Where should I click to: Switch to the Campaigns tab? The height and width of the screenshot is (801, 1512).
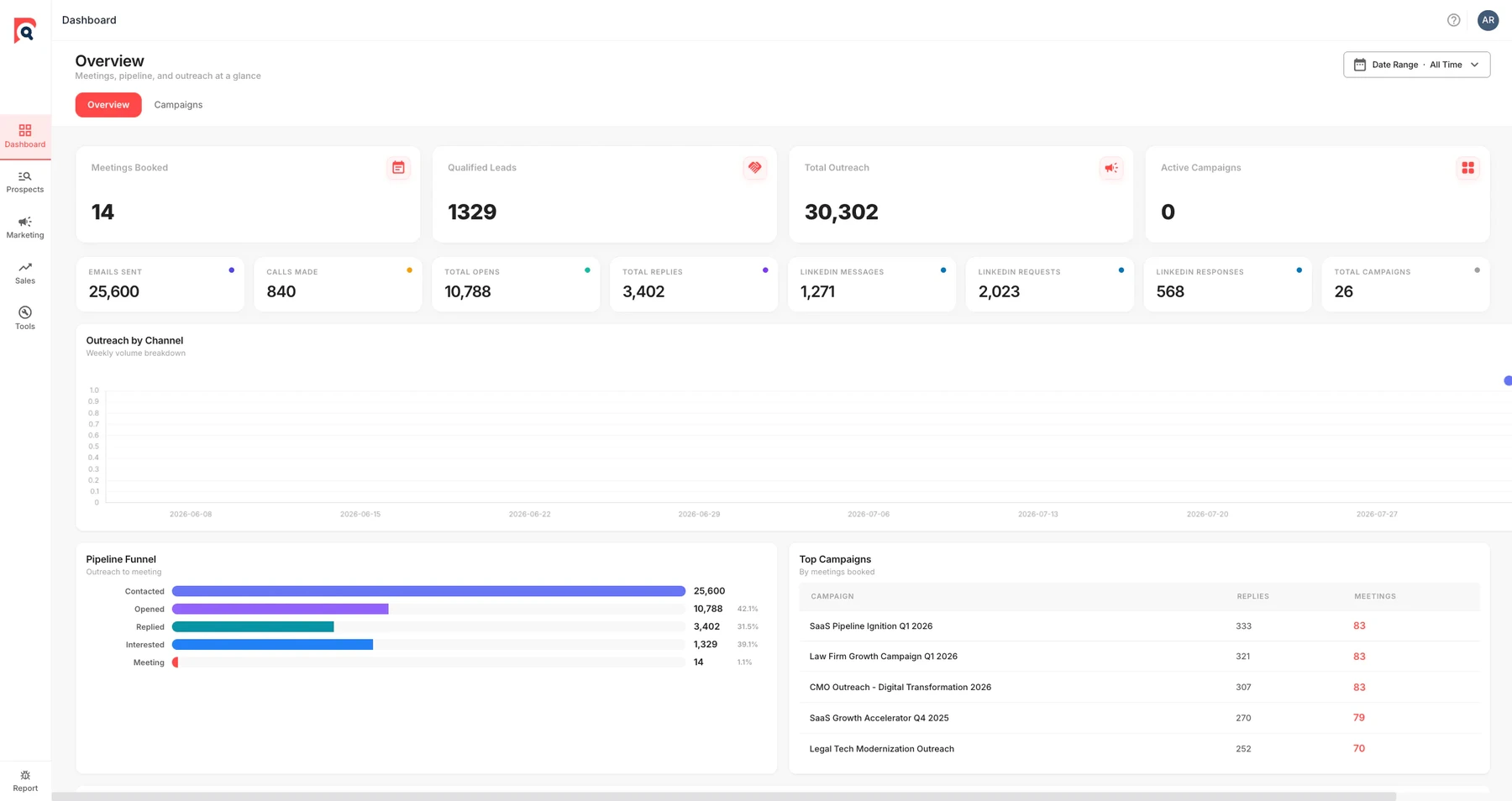click(178, 105)
